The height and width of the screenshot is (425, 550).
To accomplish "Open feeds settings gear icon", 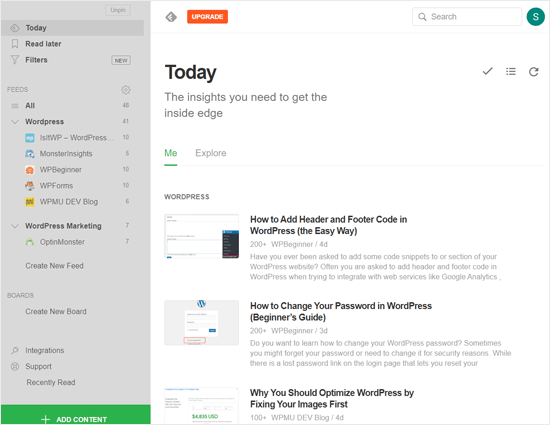I will [126, 90].
